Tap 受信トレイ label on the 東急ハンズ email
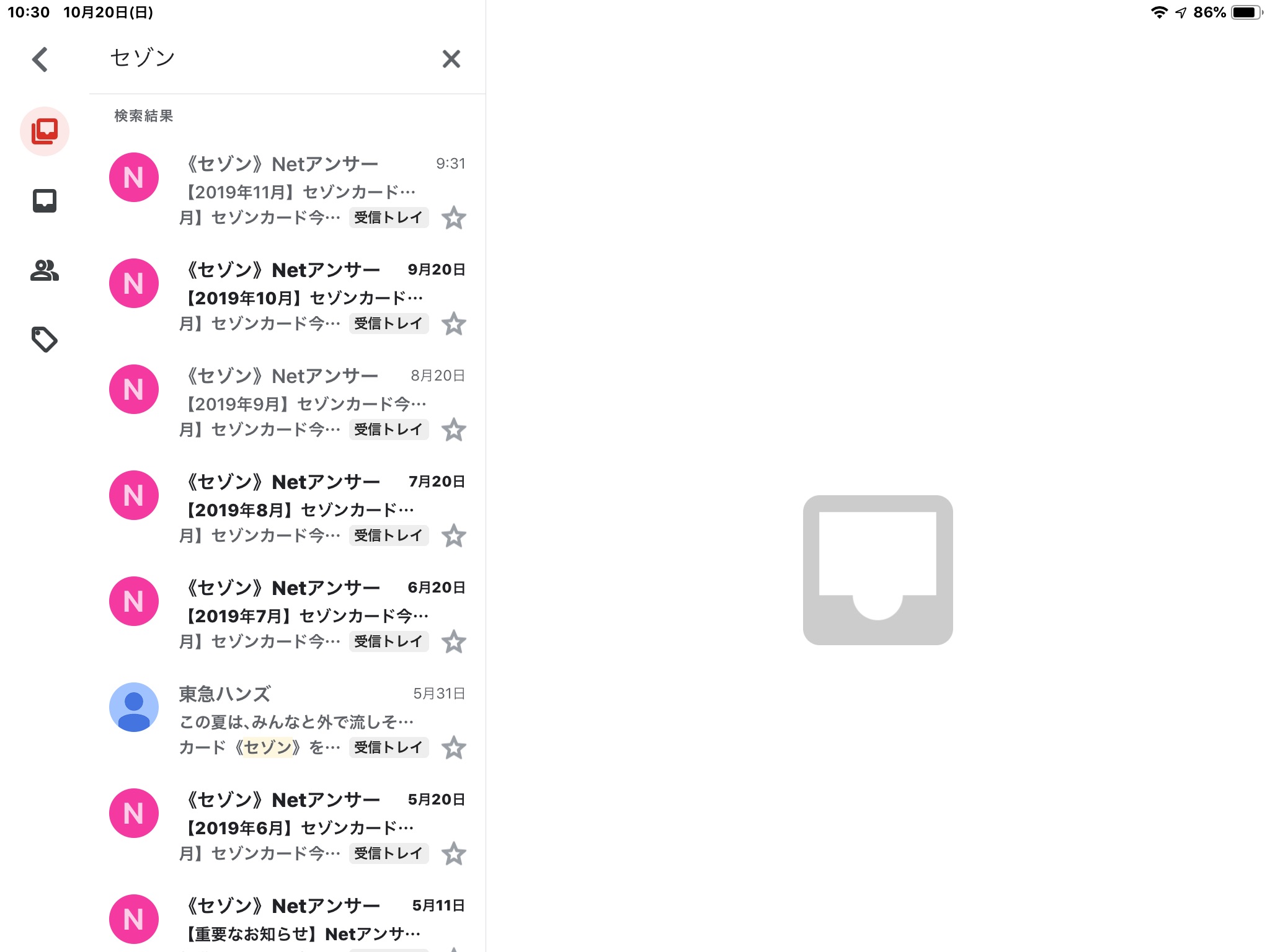1270x952 pixels. 389,747
